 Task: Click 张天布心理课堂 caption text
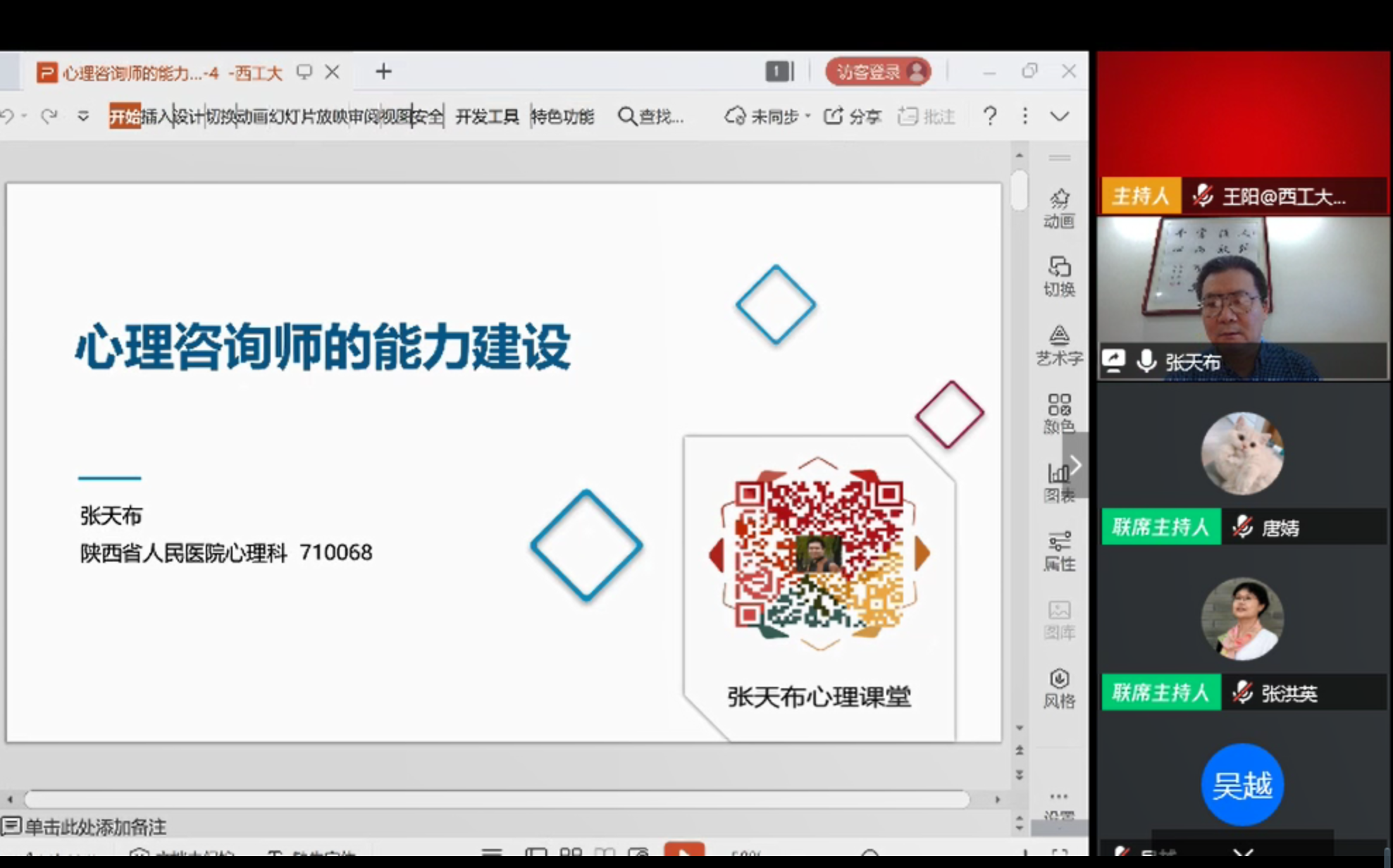click(x=819, y=696)
